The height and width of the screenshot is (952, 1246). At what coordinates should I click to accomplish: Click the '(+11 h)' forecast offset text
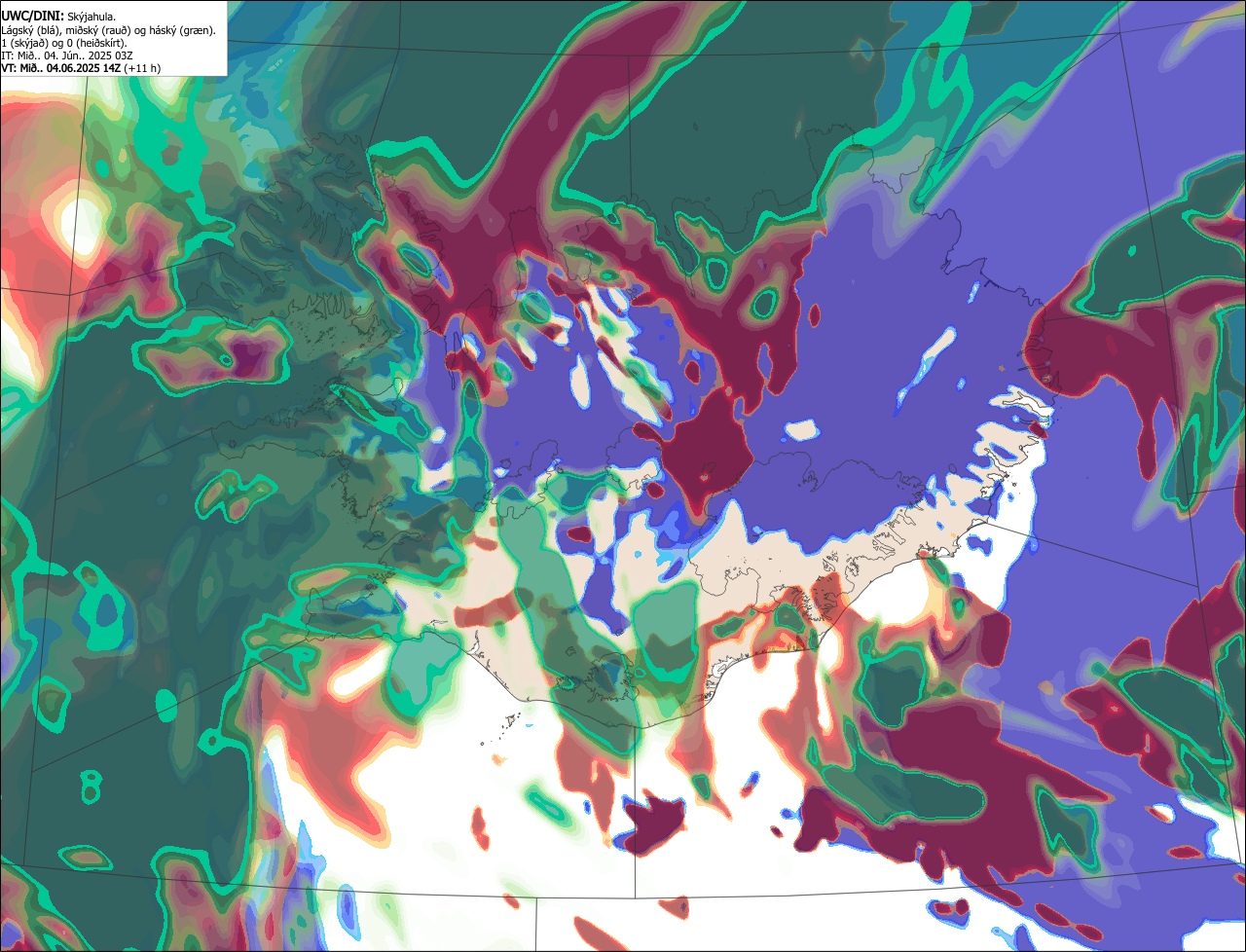tap(142, 68)
